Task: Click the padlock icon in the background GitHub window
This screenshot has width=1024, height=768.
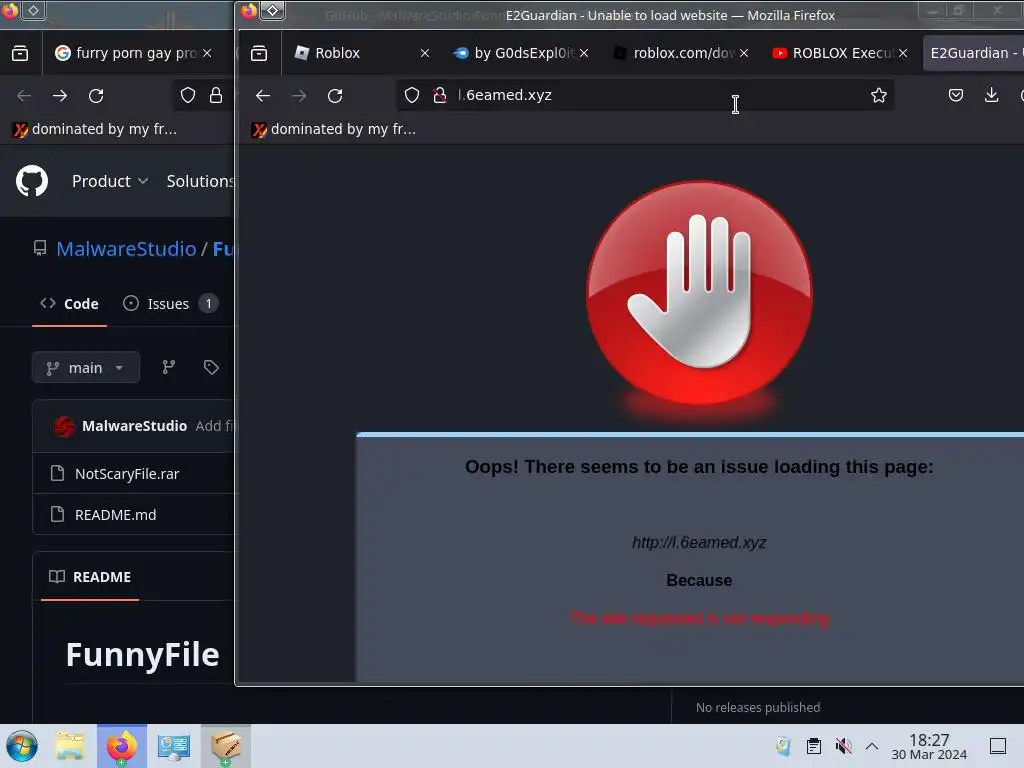Action: [x=216, y=95]
